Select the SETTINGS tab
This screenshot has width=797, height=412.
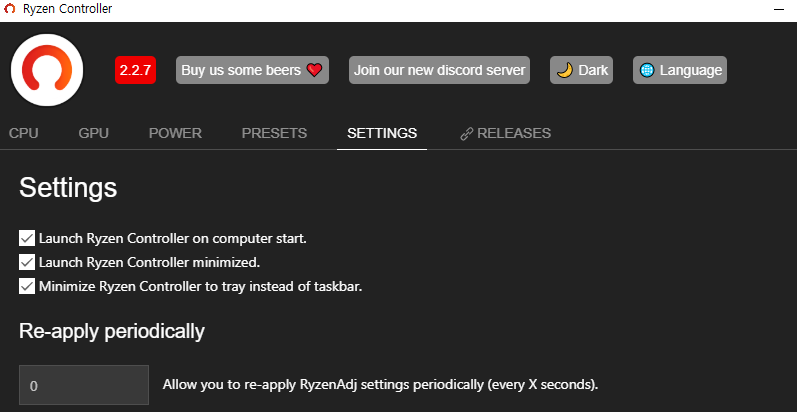[x=382, y=133]
